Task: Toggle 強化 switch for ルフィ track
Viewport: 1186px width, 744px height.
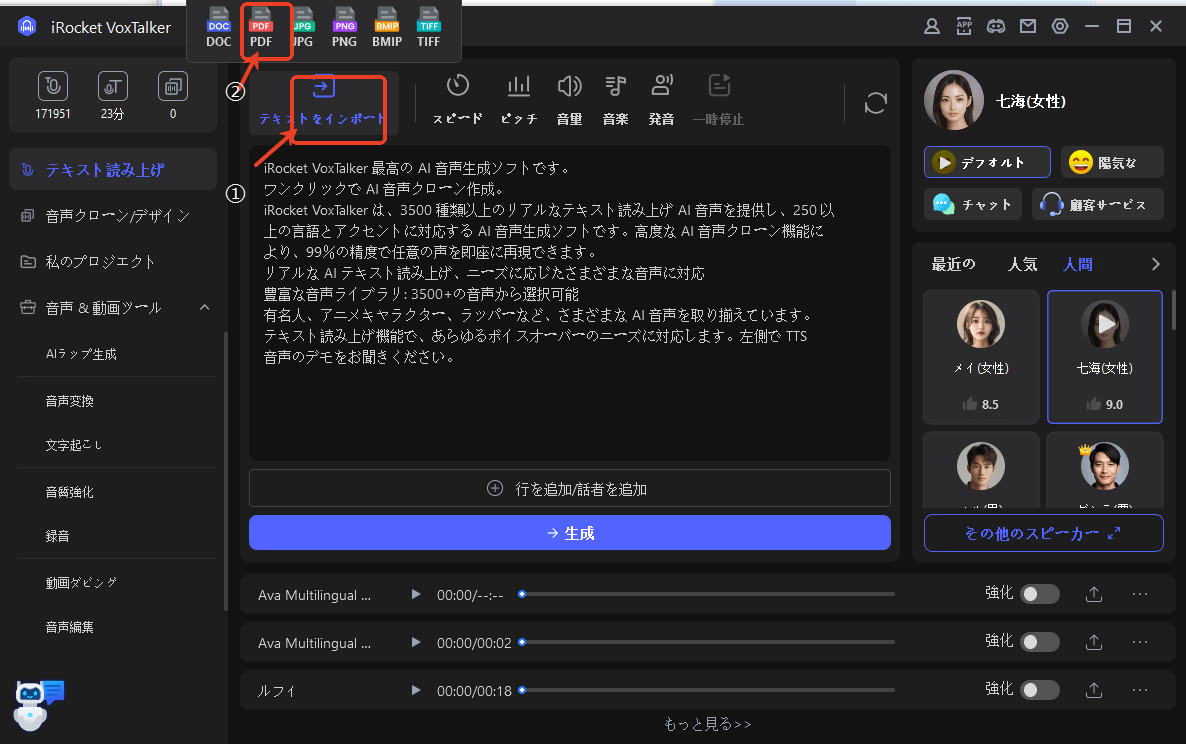Action: (1040, 690)
